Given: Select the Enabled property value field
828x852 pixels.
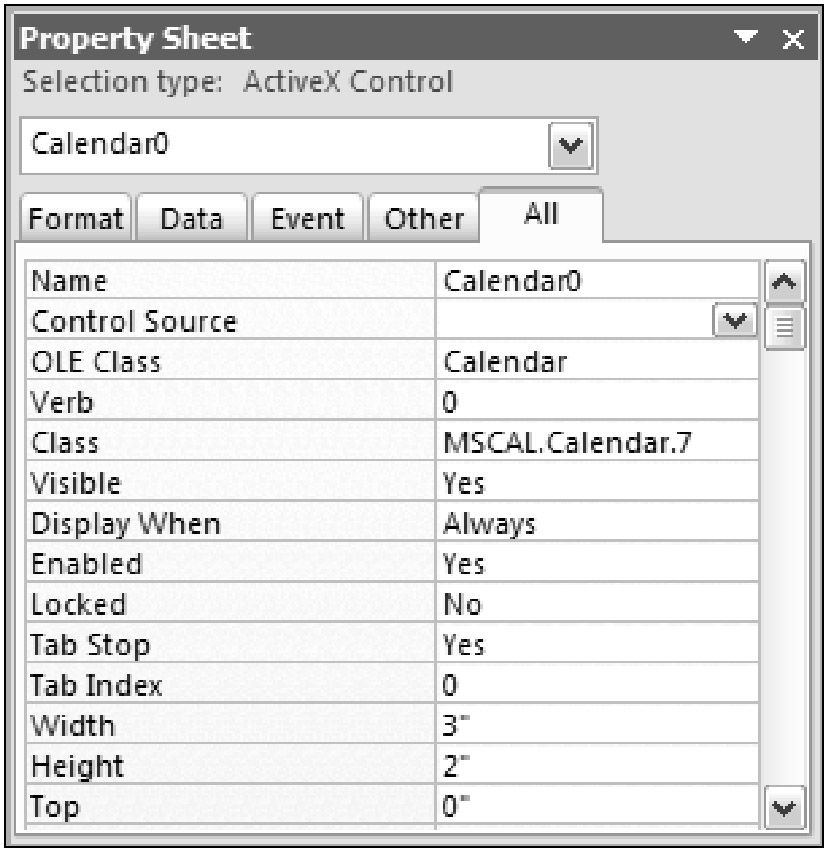Looking at the screenshot, I should pyautogui.click(x=596, y=564).
